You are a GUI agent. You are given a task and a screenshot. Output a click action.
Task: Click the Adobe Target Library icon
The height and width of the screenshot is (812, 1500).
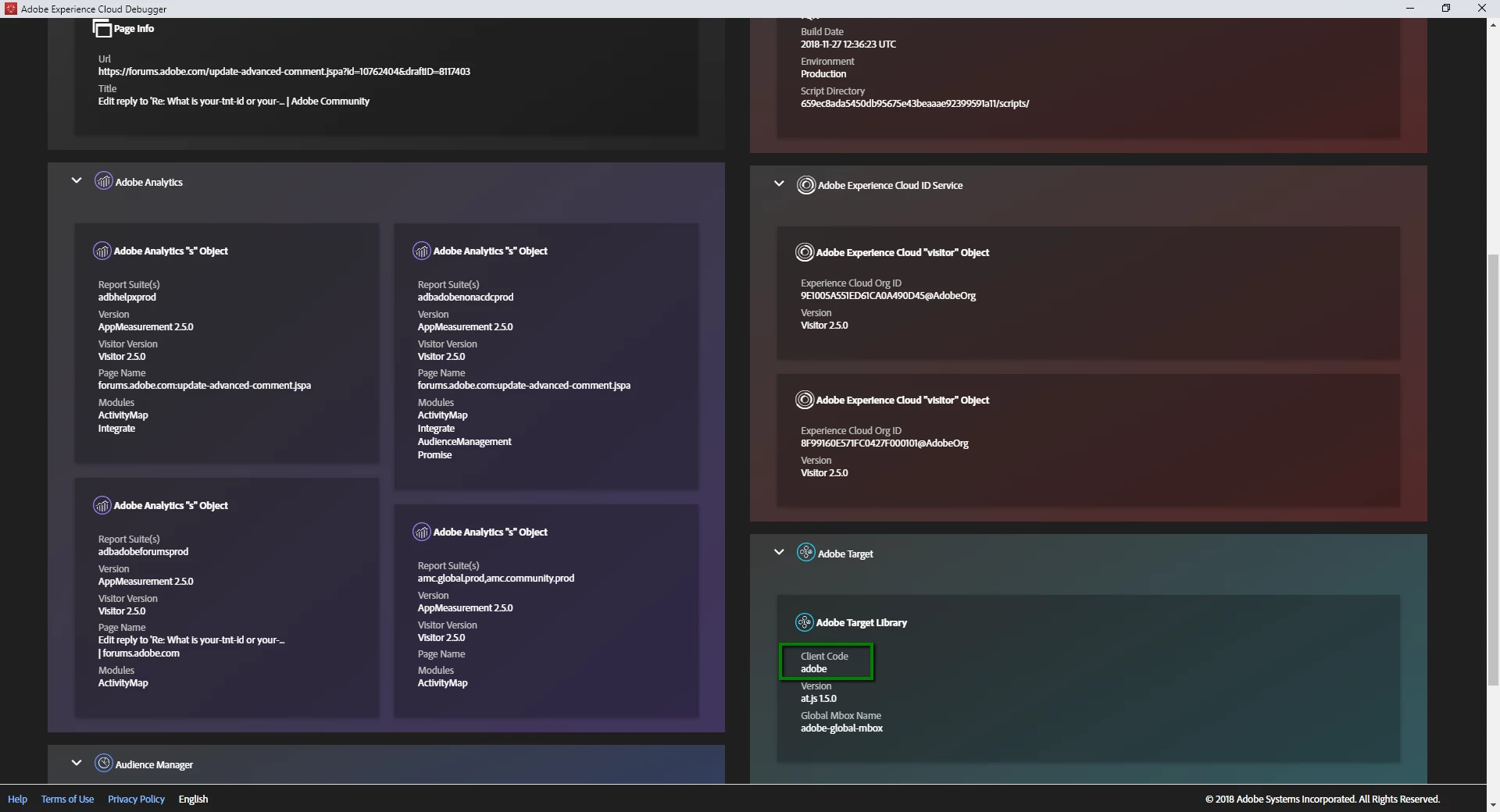(805, 622)
